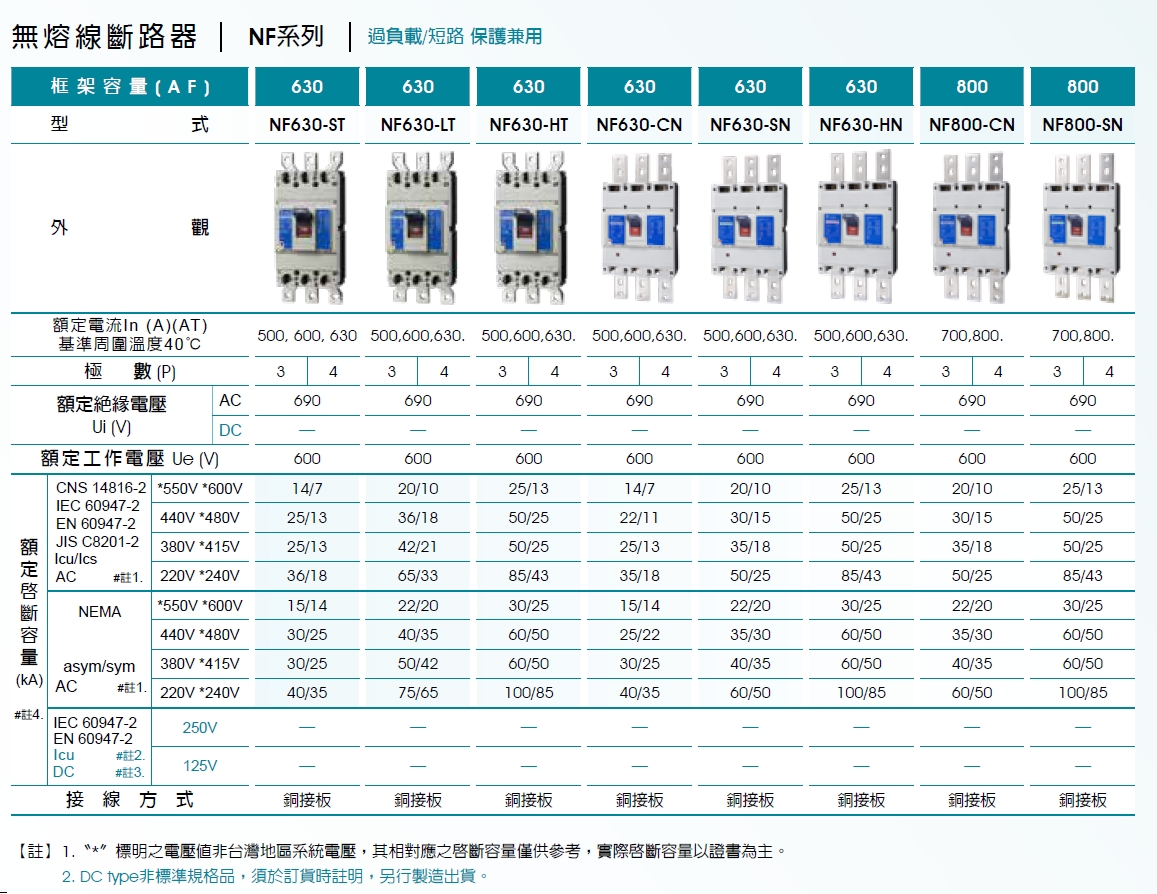Click the 過負載/短路 保護兼用 subtitle
This screenshot has height=894, width=1157.
(455, 36)
